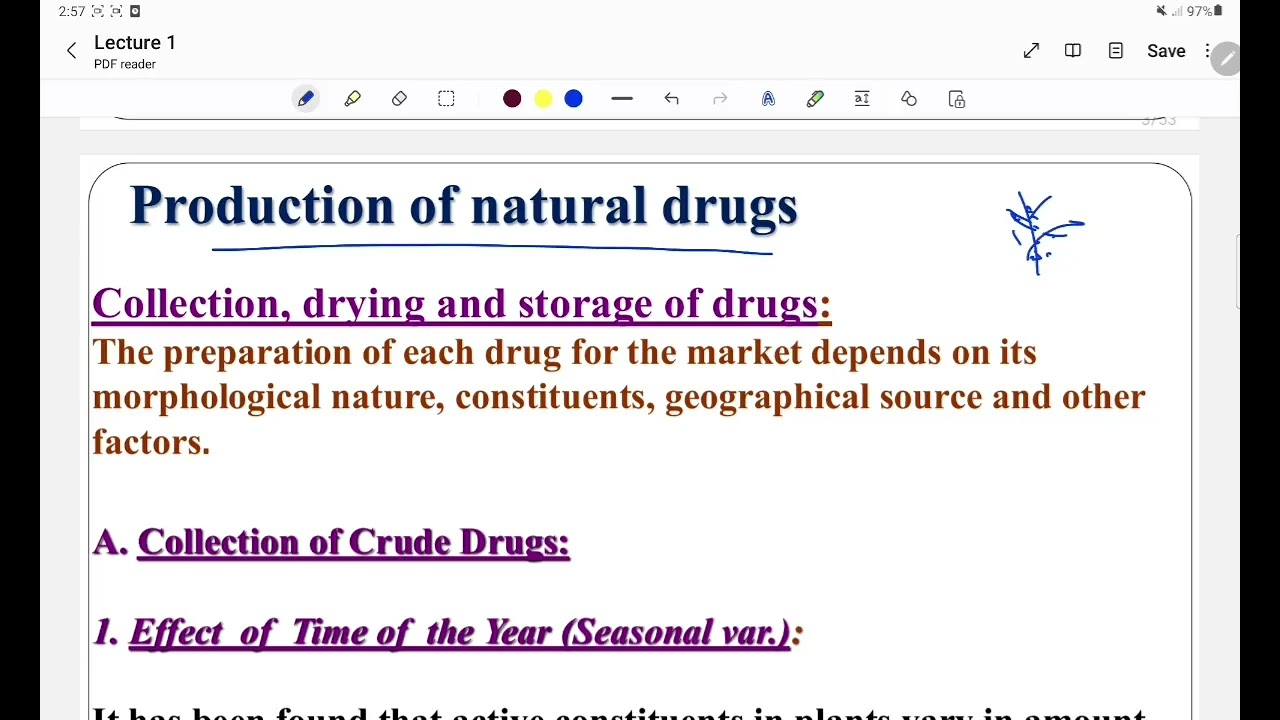Screen dimensions: 1280x720
Task: Pick the dark maroon pen color
Action: [512, 99]
